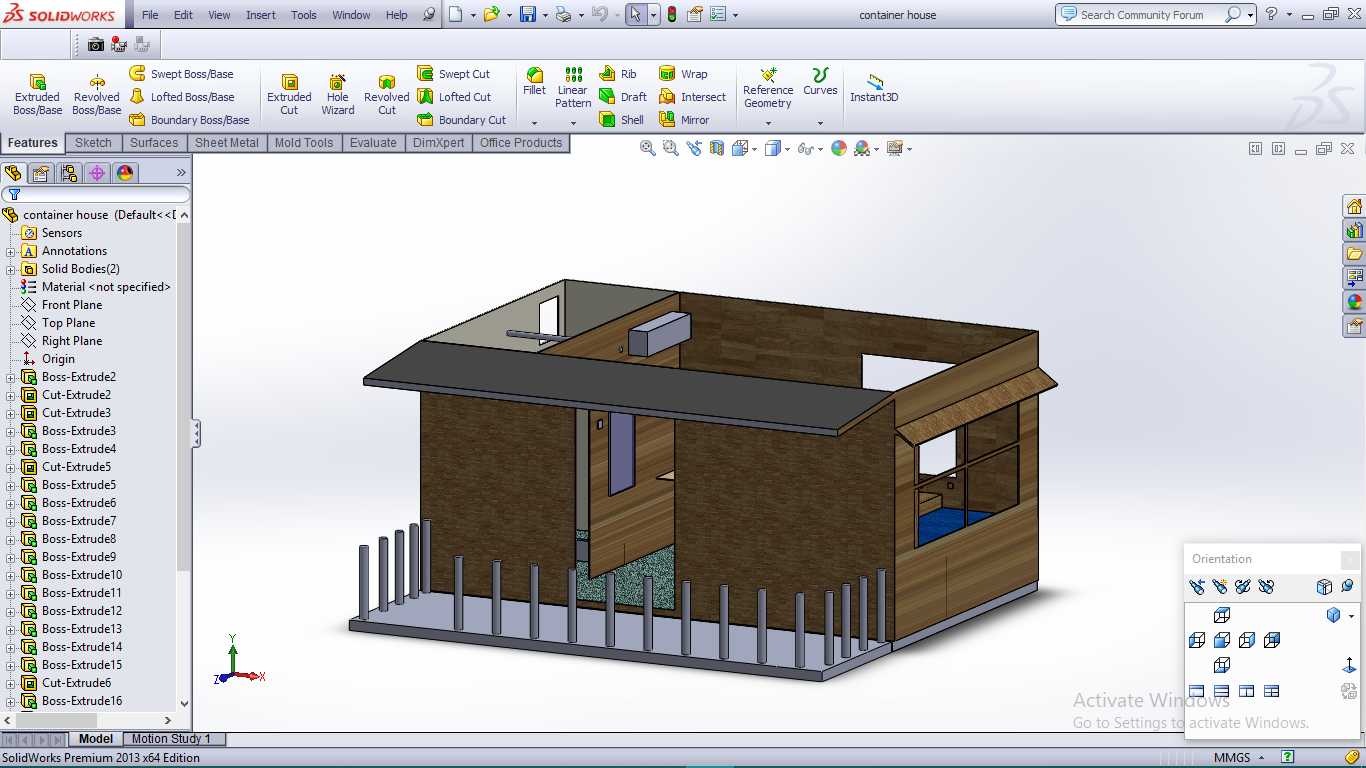Toggle View Selector cube in Orientation panel
This screenshot has width=1366, height=768.
1324,587
